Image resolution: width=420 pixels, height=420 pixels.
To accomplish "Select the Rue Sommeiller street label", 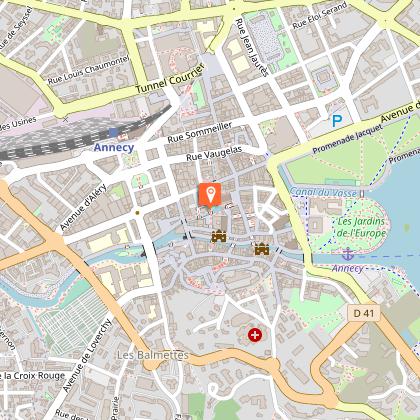I will pos(199,133).
